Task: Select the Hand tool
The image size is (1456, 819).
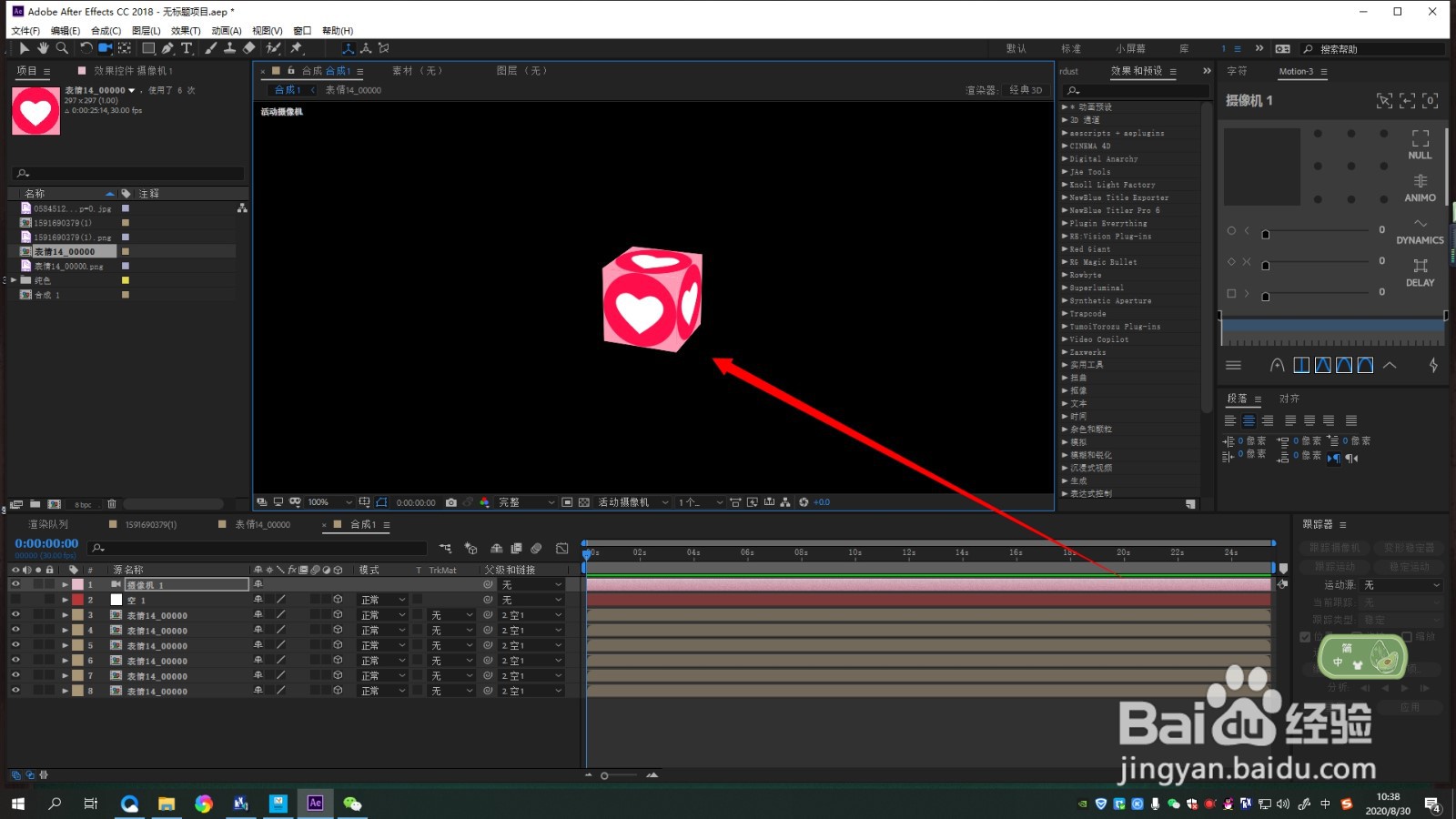Action: [x=43, y=48]
